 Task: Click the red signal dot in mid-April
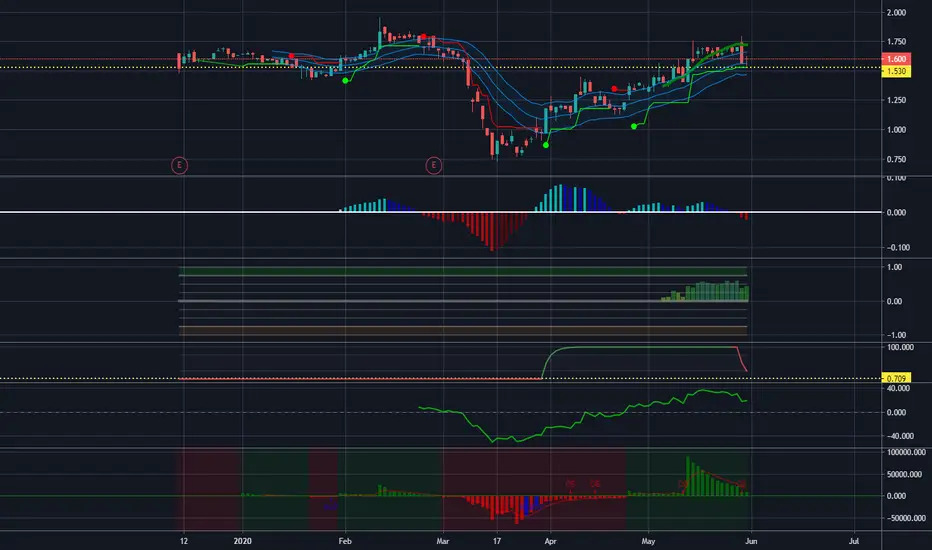pyautogui.click(x=614, y=89)
